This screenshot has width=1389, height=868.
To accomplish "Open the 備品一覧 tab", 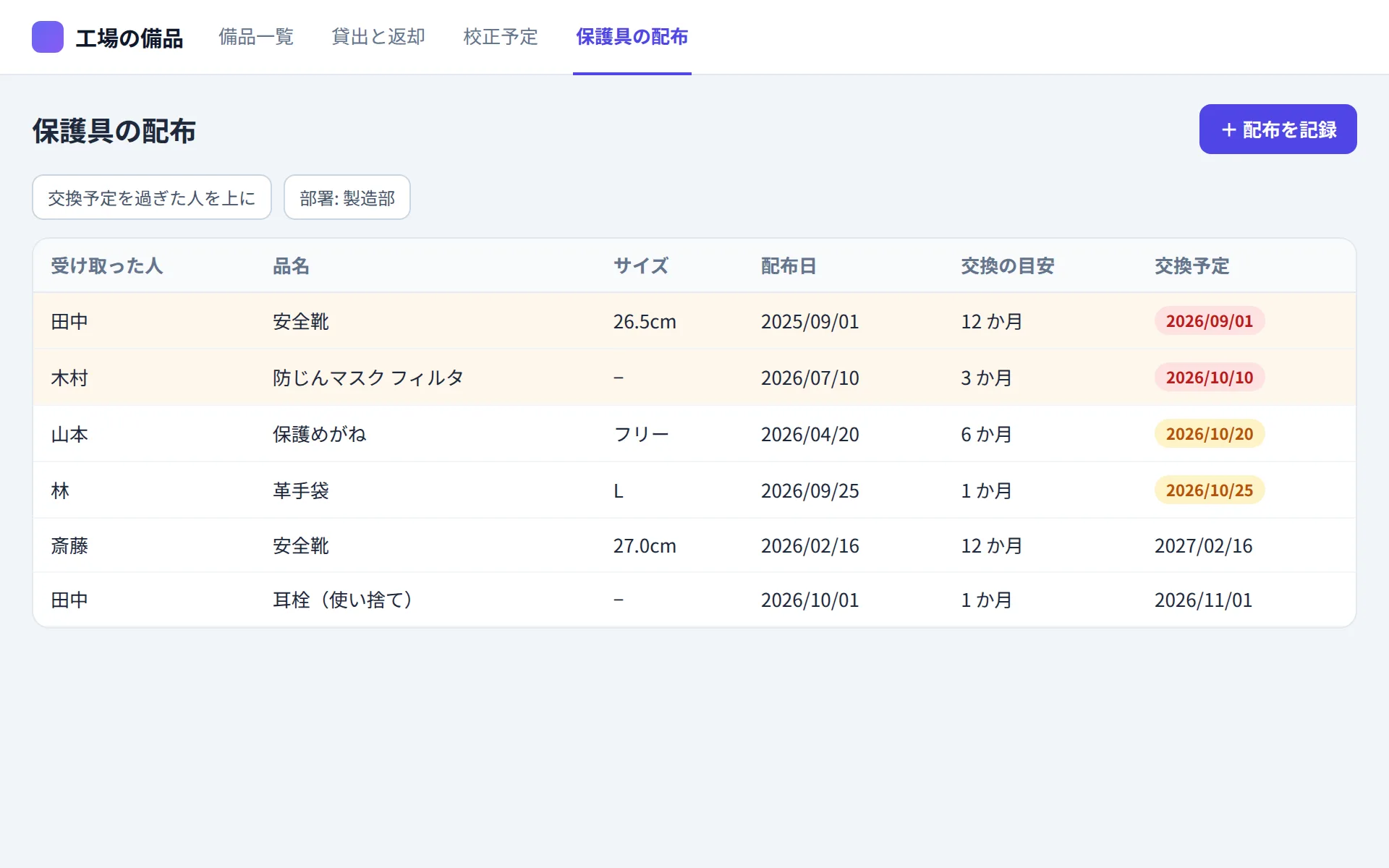I will tap(256, 37).
